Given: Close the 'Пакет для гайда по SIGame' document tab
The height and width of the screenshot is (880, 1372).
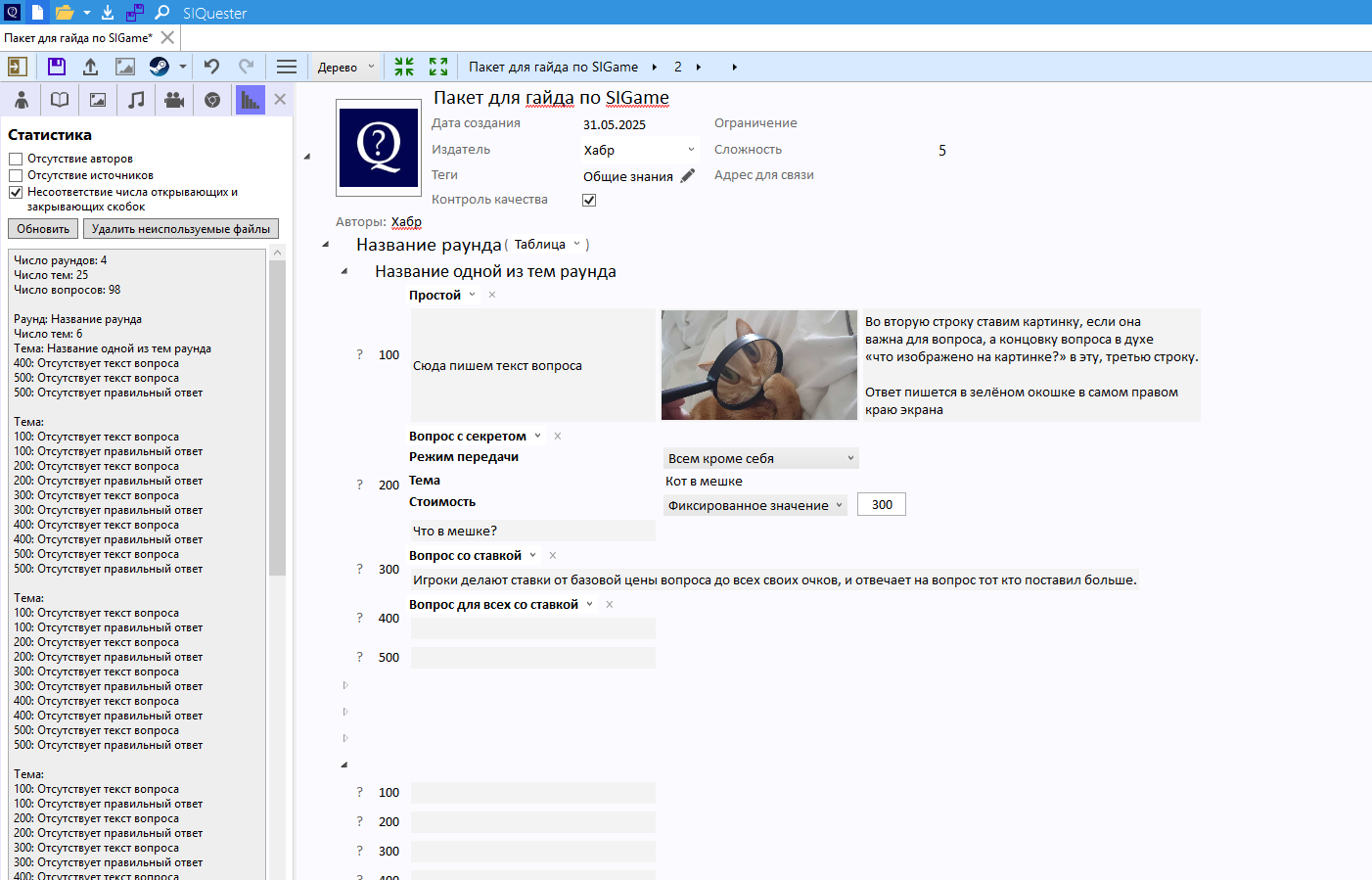Looking at the screenshot, I should [x=167, y=37].
